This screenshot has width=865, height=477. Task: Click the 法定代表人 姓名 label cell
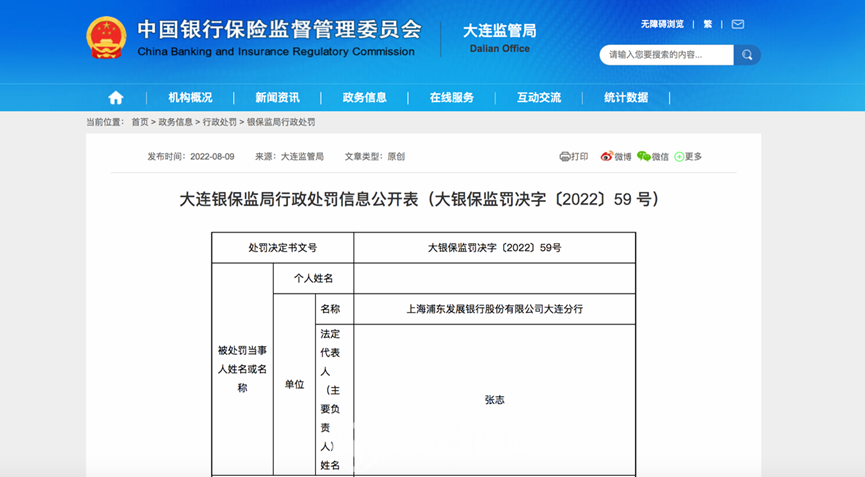[334, 400]
